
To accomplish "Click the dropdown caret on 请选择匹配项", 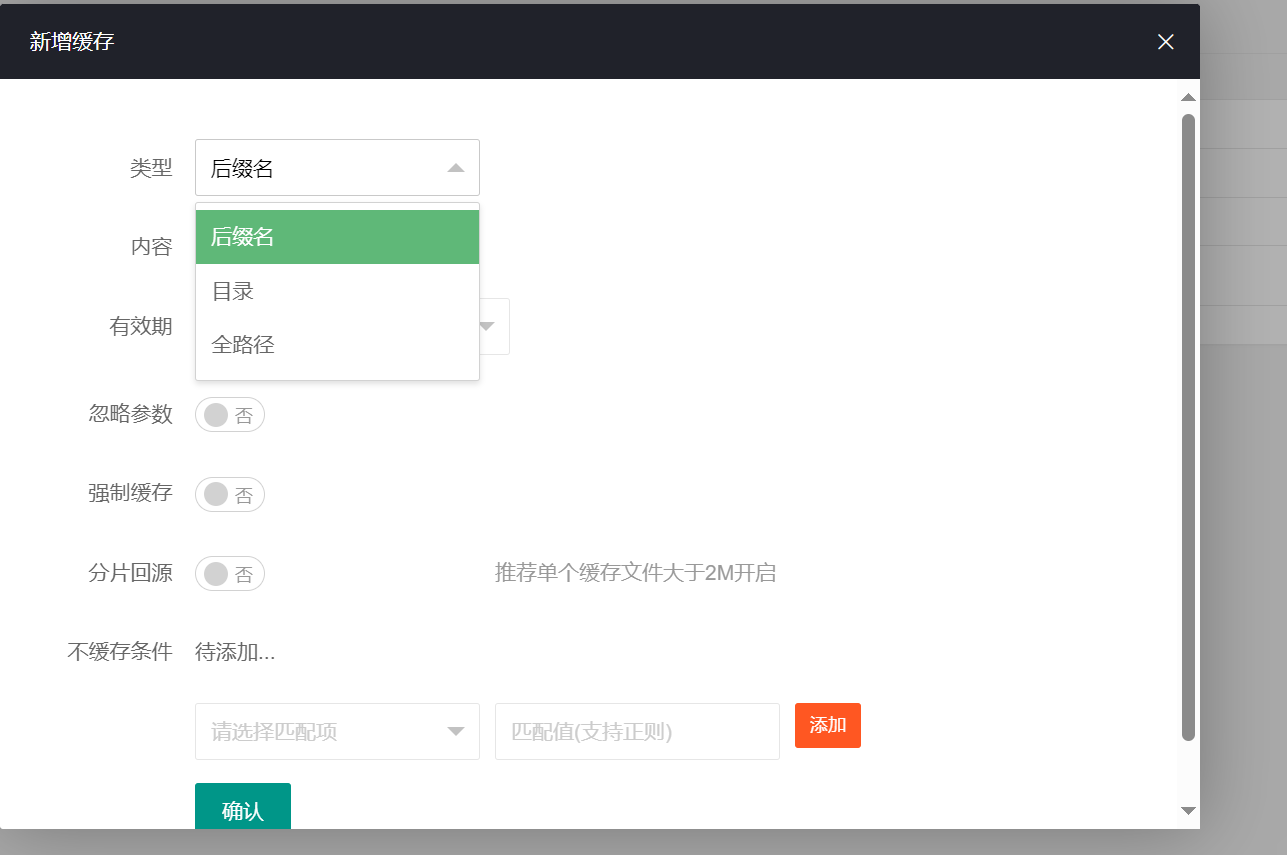I will click(x=457, y=731).
